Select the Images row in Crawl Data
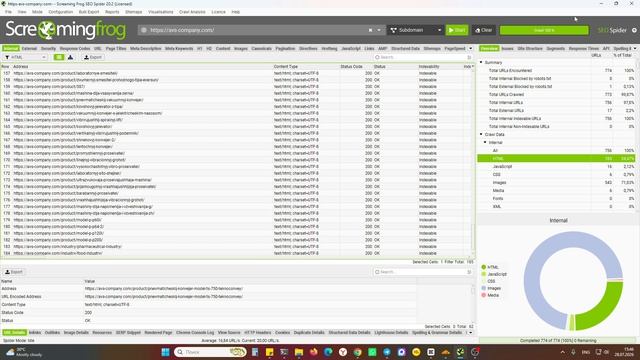640x360 pixels. [557, 182]
